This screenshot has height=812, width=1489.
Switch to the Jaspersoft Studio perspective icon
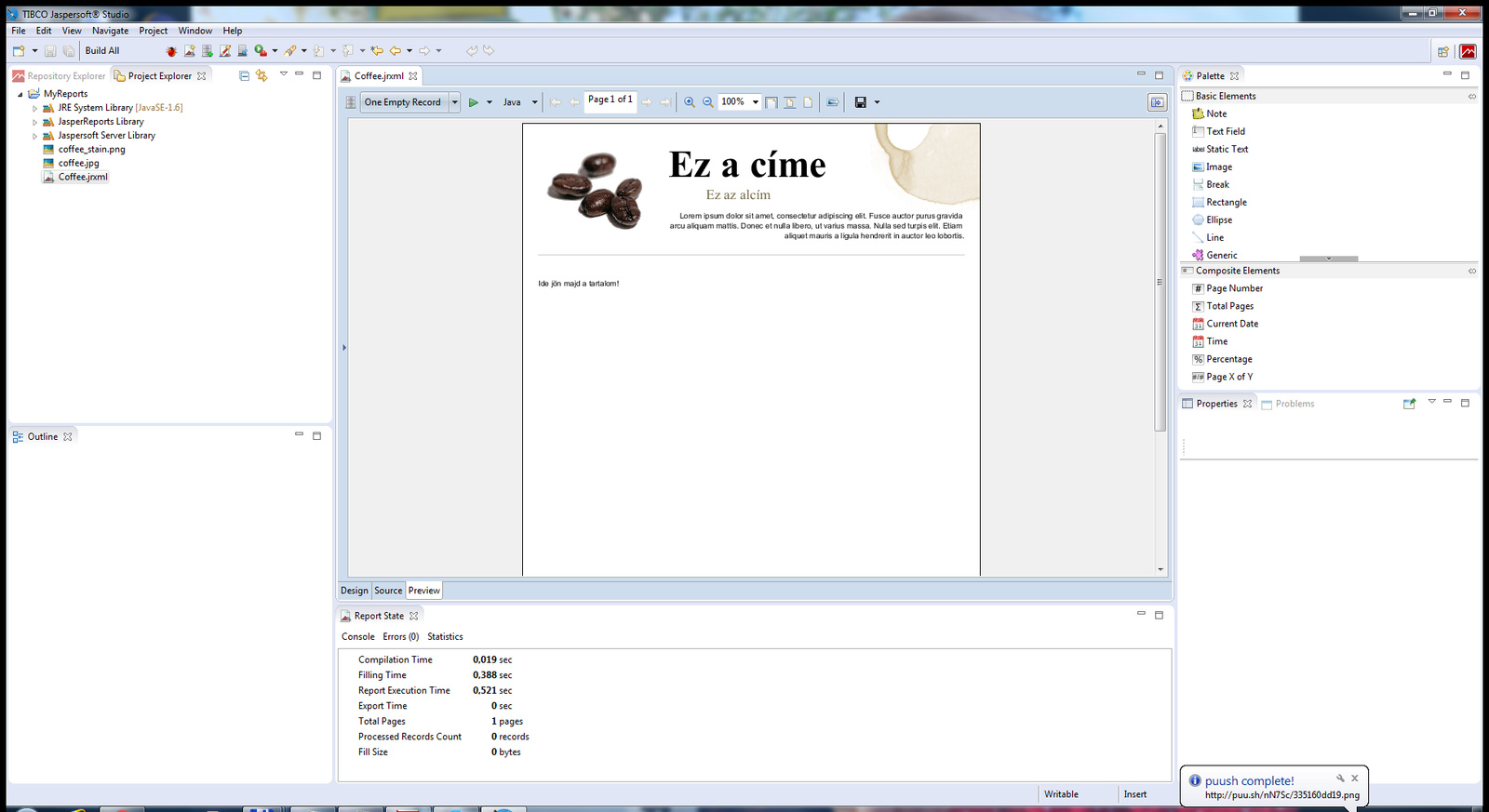click(1469, 51)
